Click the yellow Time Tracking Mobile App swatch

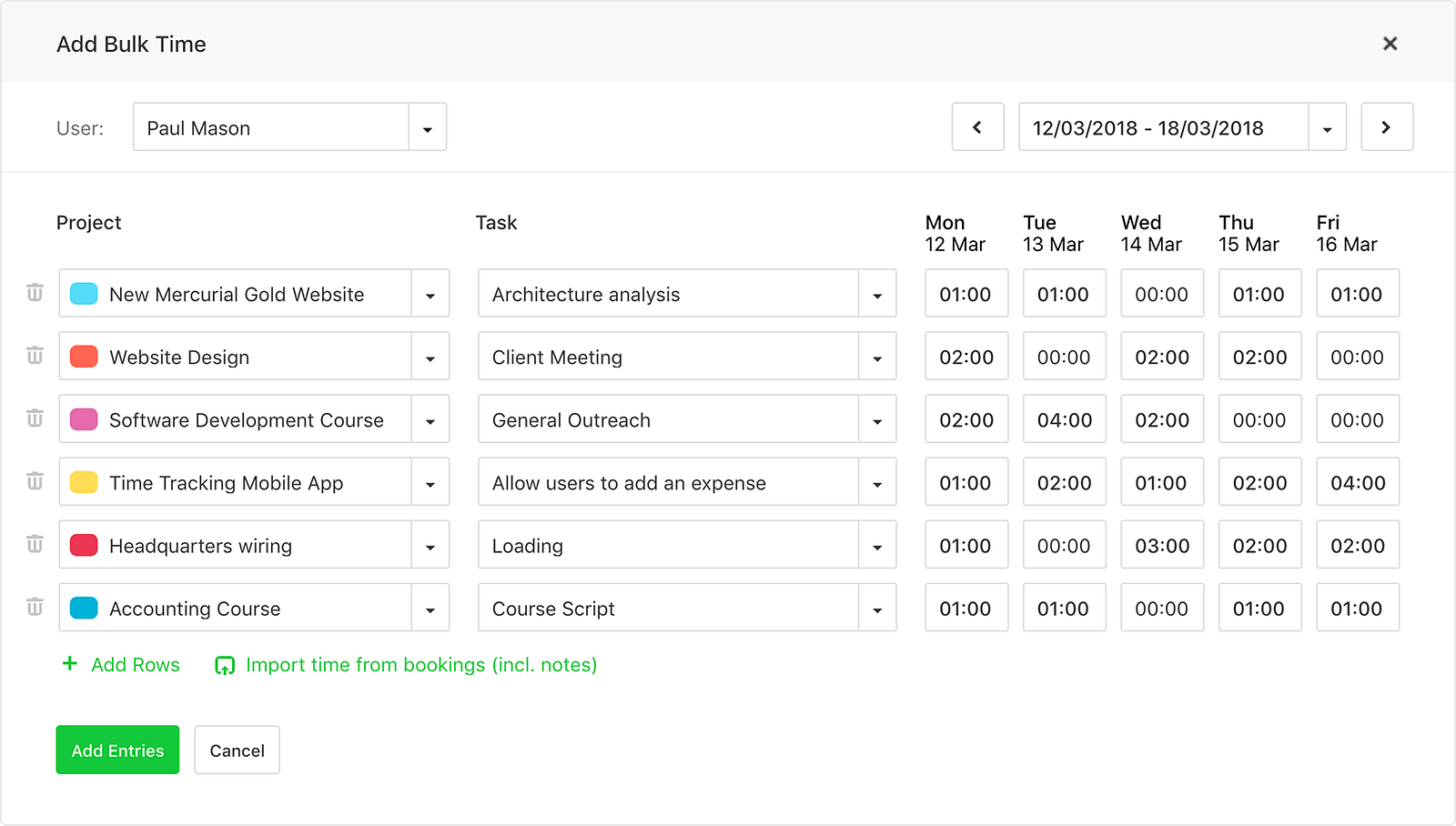84,482
